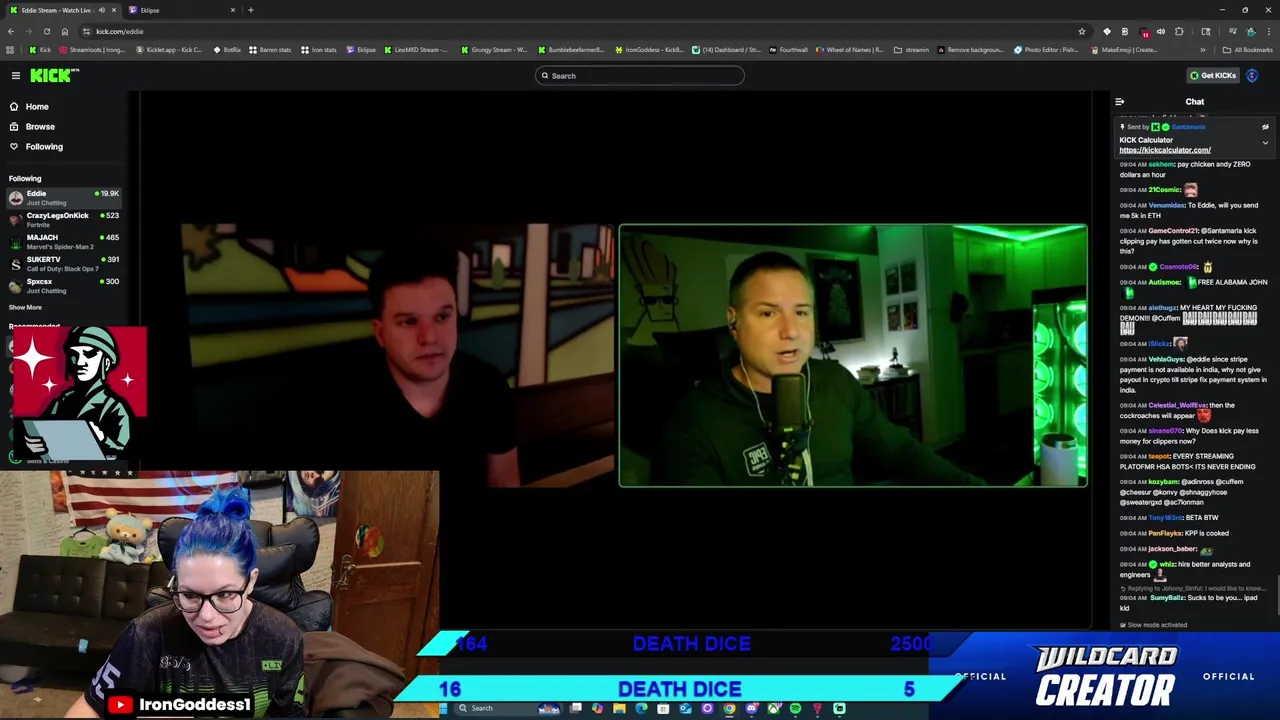The image size is (1280, 720).
Task: Click the Kick search field
Action: pos(640,75)
